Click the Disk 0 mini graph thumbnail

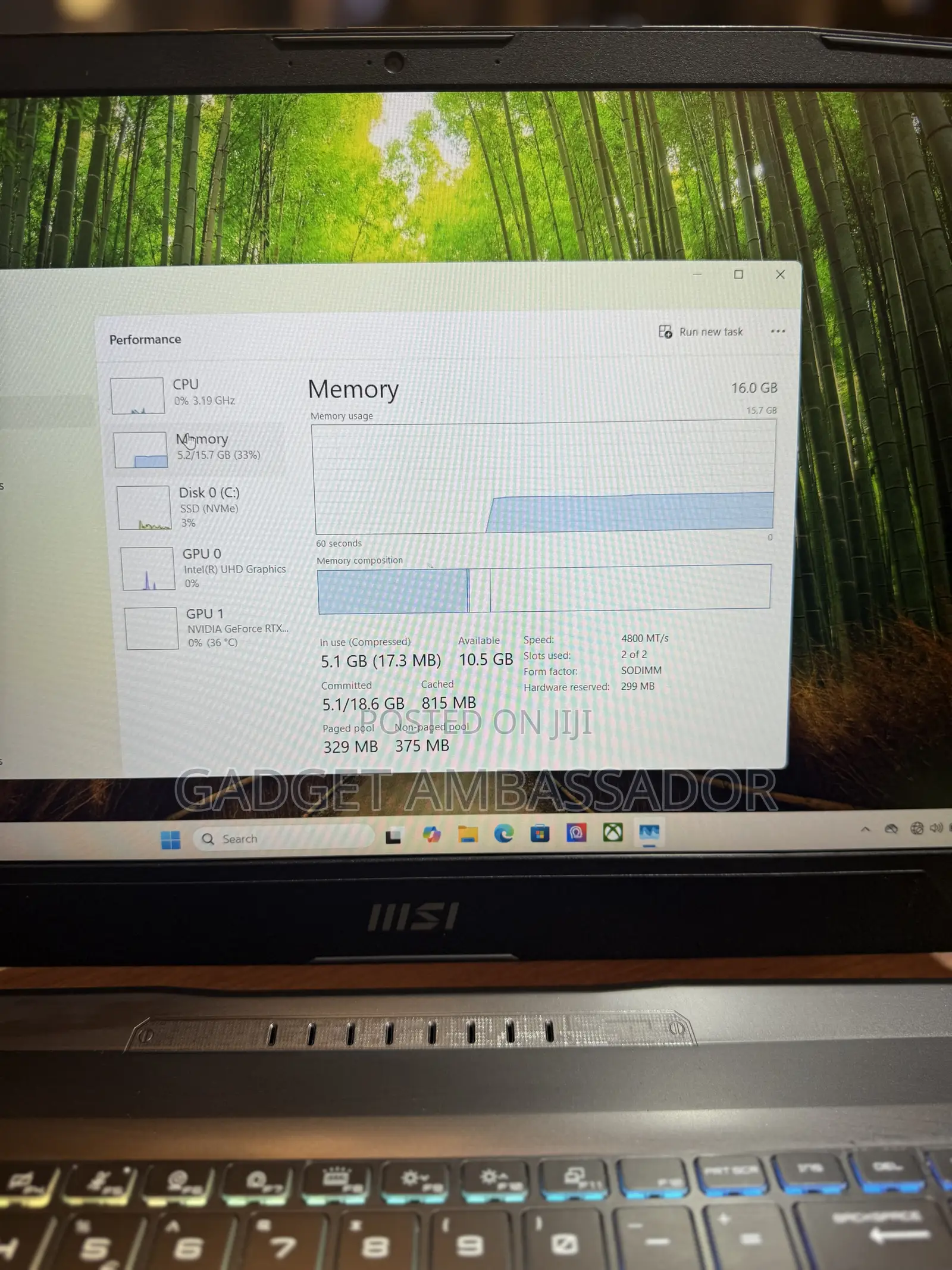[x=145, y=508]
